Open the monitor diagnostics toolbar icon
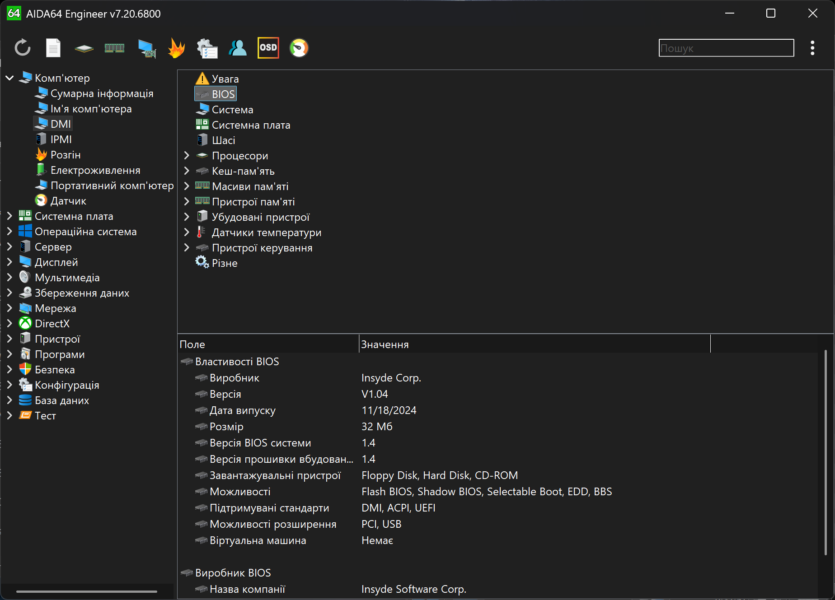This screenshot has height=600, width=835. point(146,48)
